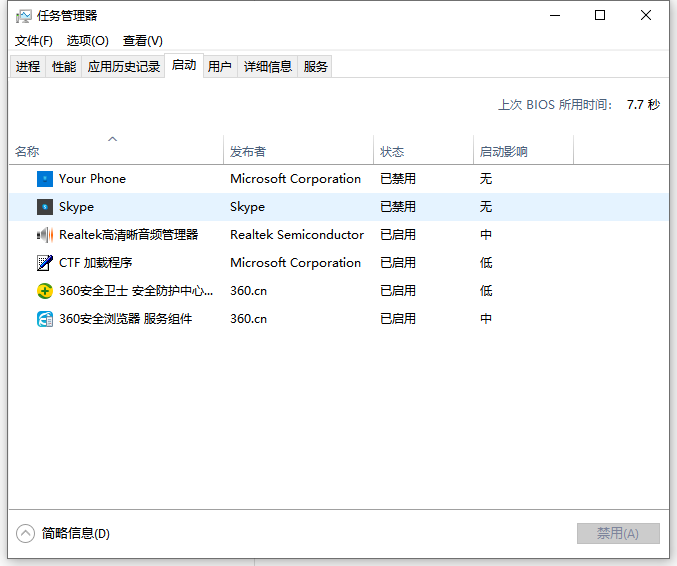Click startup impact 低 for 360安全卫士
Viewport: 677px width, 566px height.
pos(486,291)
